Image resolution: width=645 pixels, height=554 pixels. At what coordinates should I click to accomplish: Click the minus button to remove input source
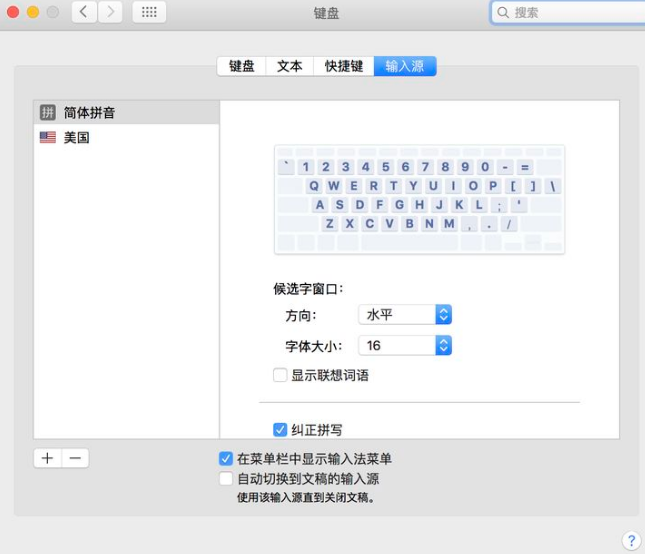[75, 458]
